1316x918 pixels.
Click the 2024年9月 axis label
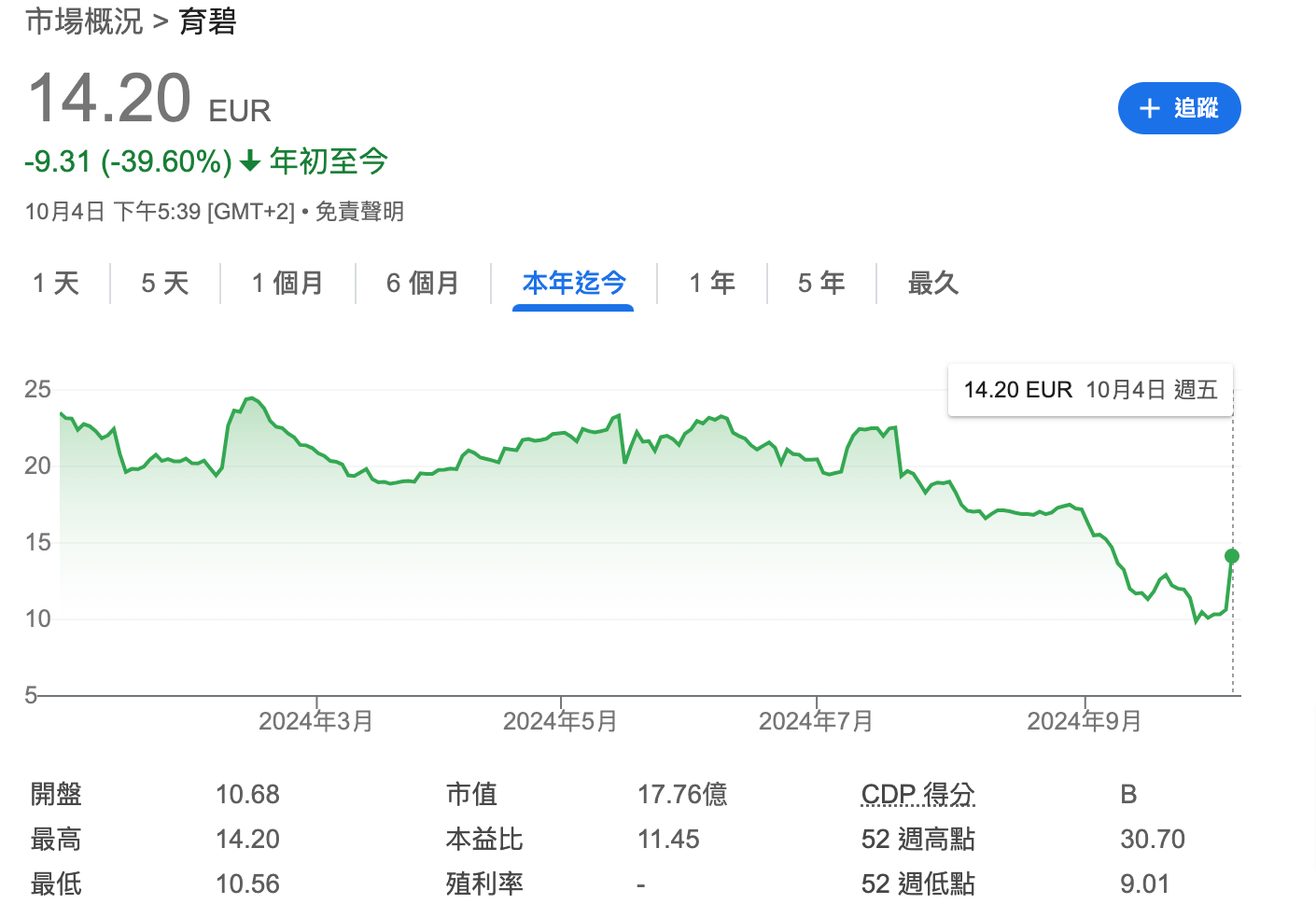pyautogui.click(x=1085, y=721)
